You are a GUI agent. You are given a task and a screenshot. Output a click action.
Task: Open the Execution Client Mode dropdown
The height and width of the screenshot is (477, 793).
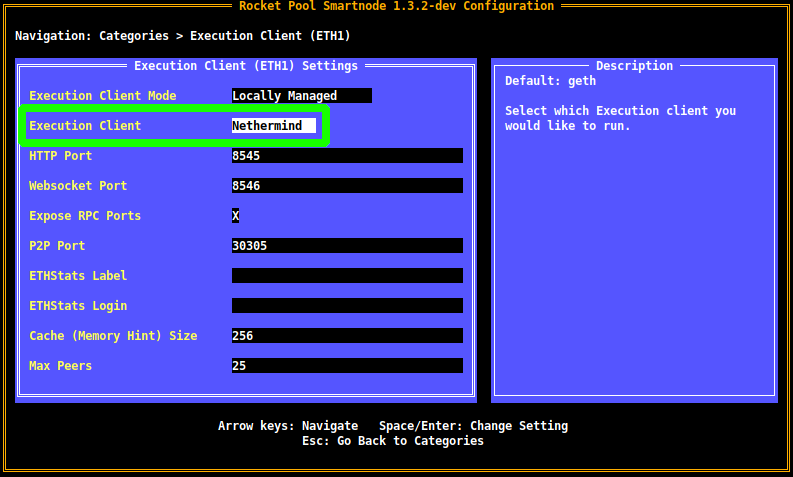301,96
